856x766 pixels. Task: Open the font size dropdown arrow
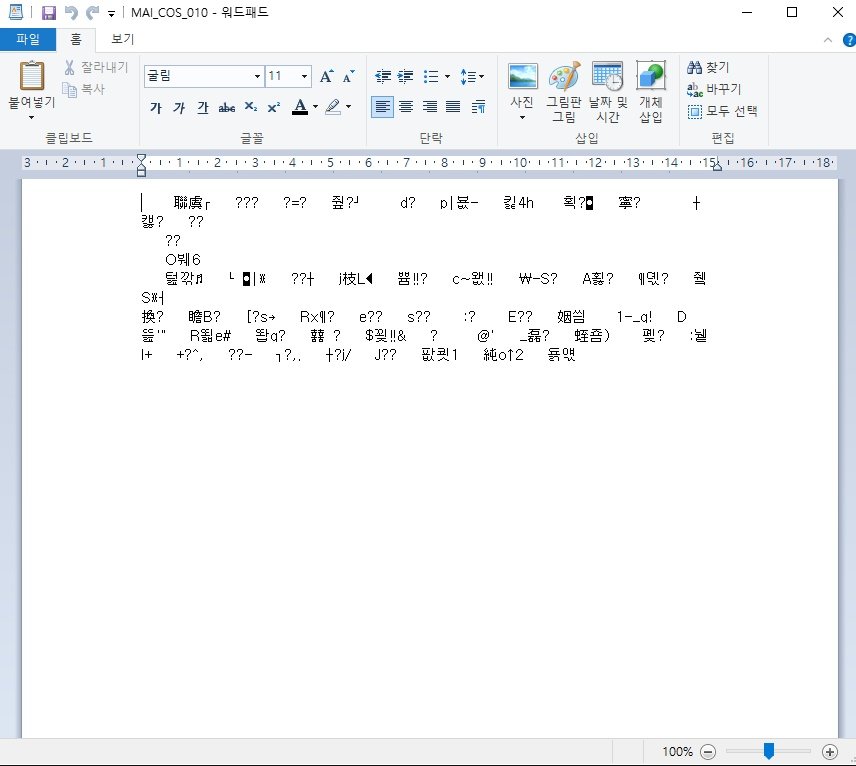point(304,76)
